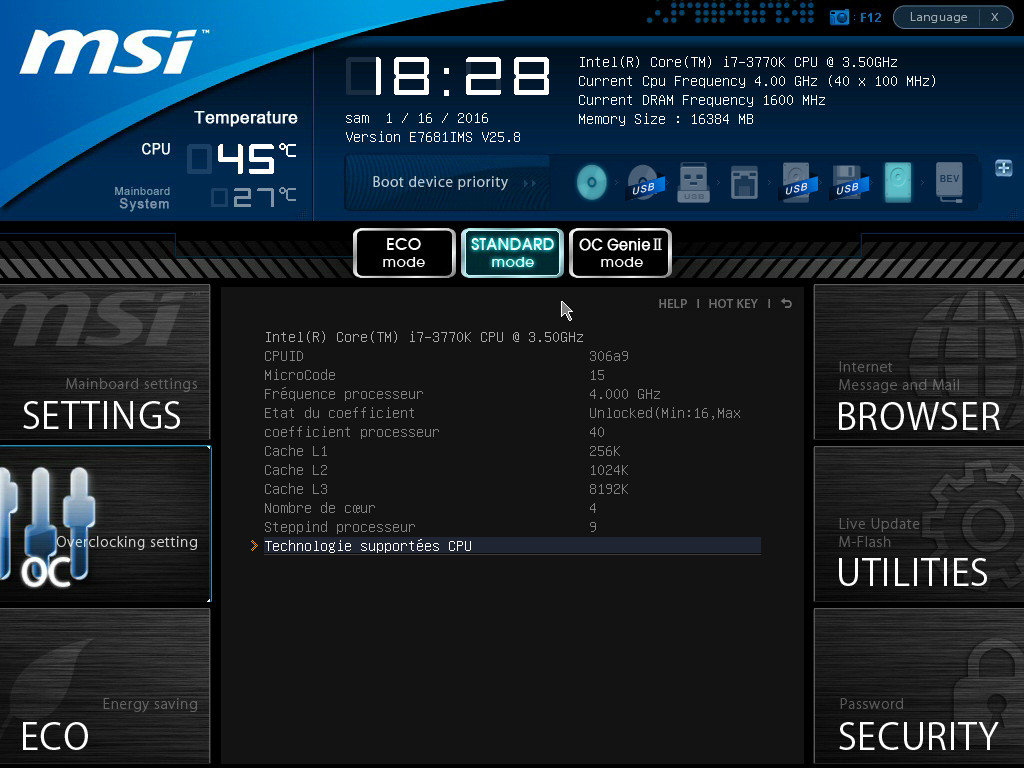
Task: Click the date sam 1 / 16 / 2016
Action: [417, 118]
